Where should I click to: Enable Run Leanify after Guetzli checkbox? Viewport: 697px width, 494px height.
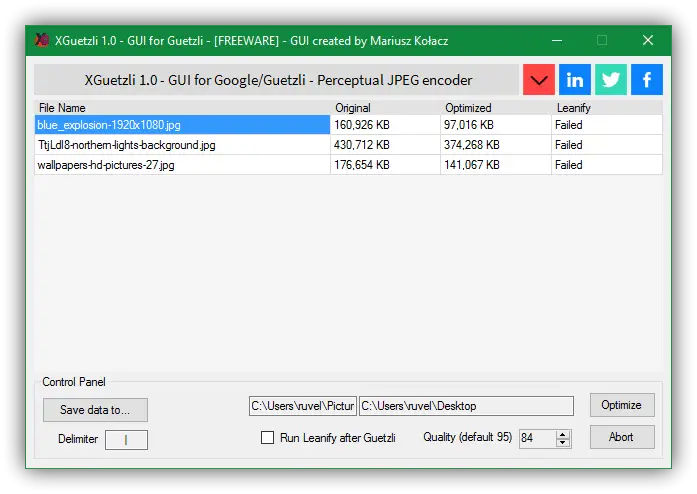(267, 438)
